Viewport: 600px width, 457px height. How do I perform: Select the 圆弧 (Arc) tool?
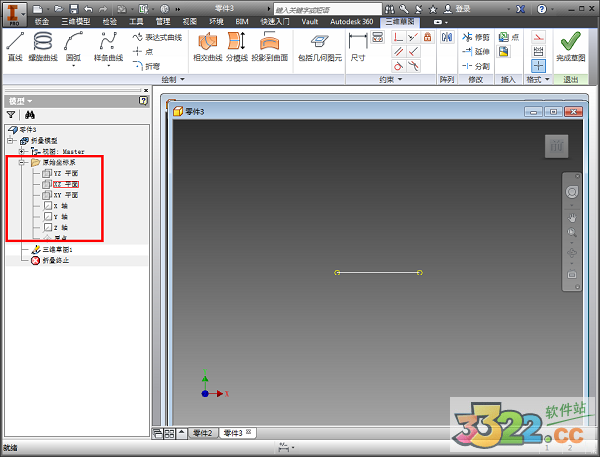pyautogui.click(x=73, y=47)
